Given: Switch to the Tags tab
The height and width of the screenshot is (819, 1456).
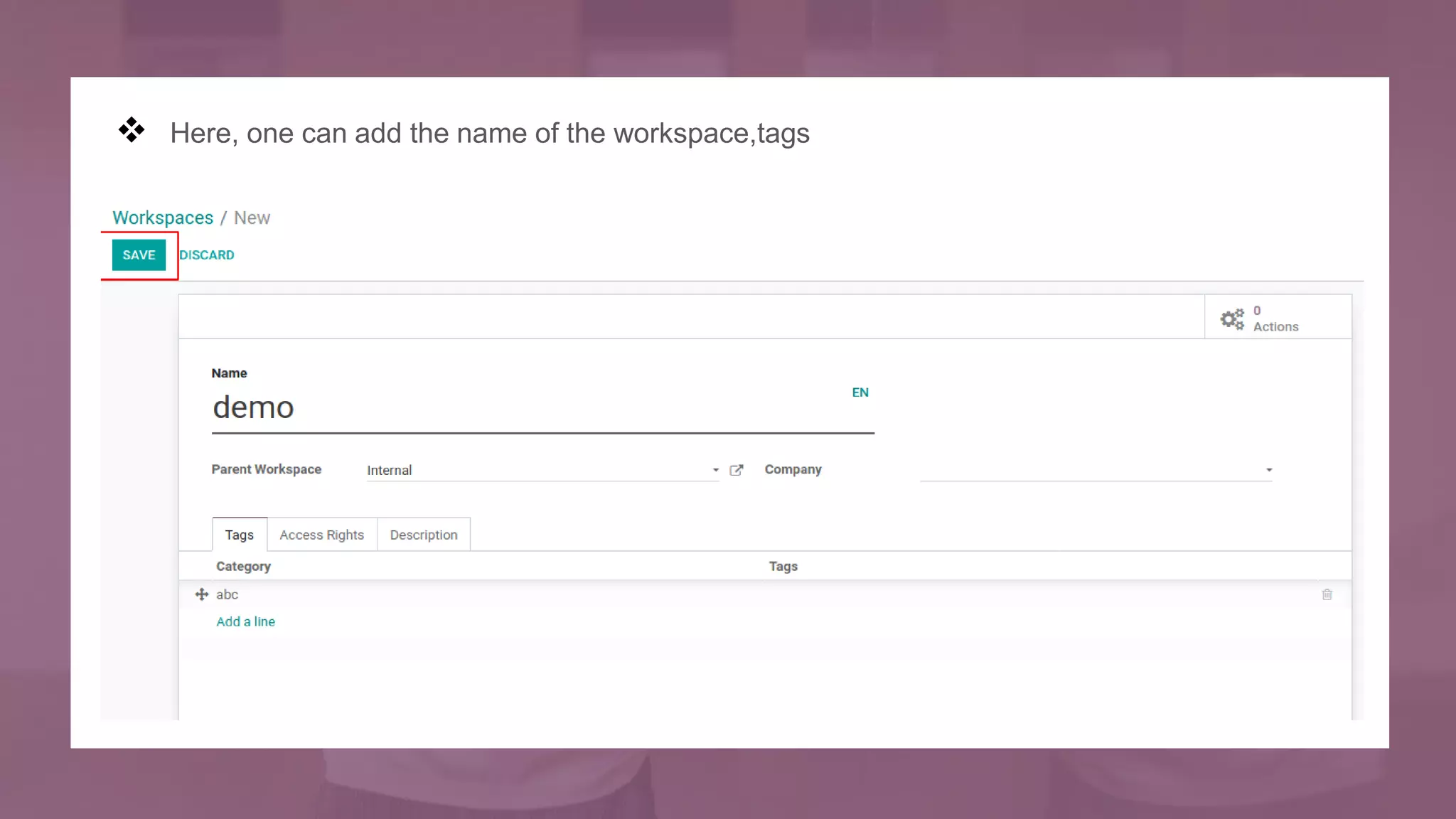Looking at the screenshot, I should point(239,535).
